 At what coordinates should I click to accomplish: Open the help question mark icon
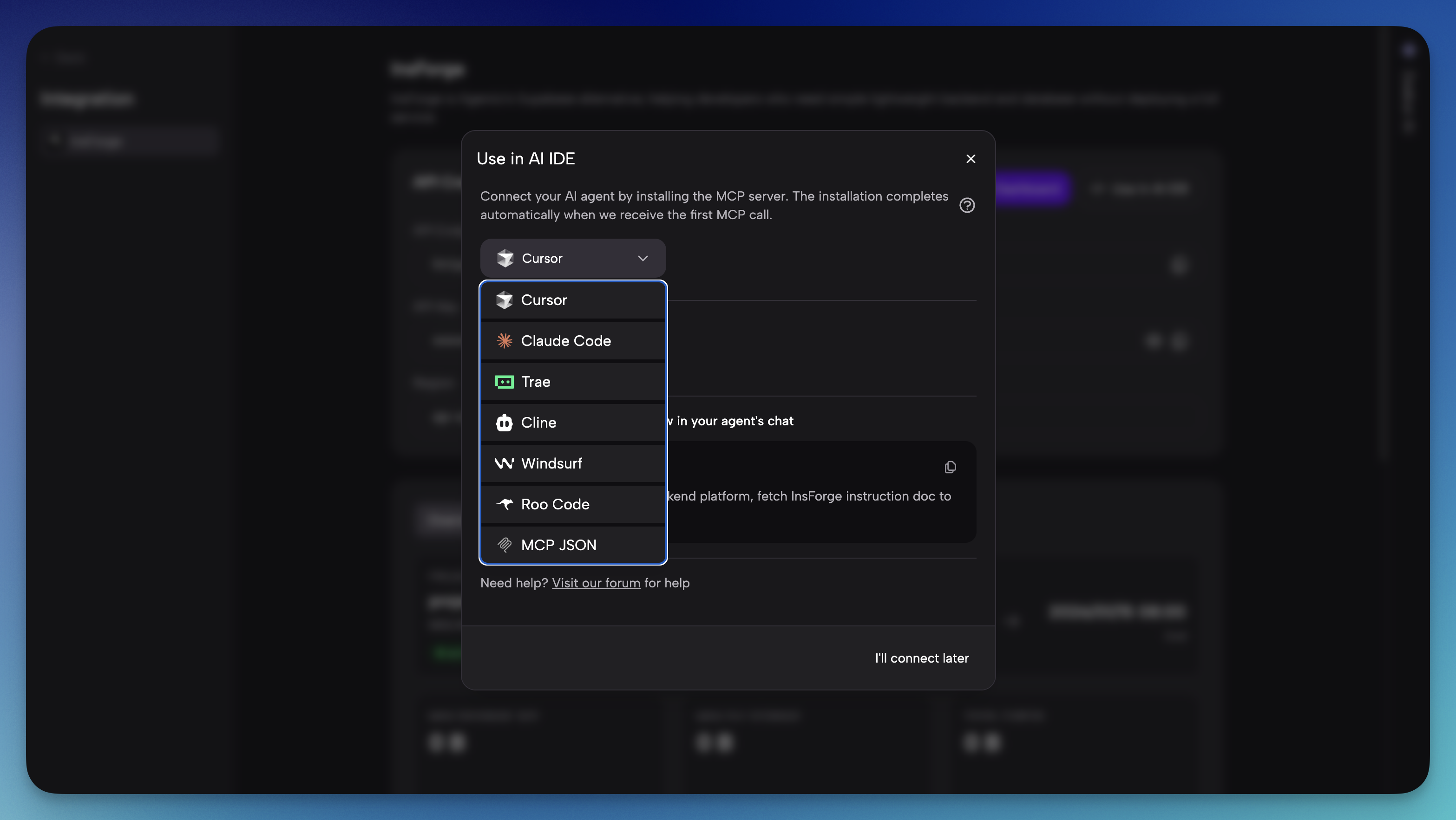[x=966, y=205]
